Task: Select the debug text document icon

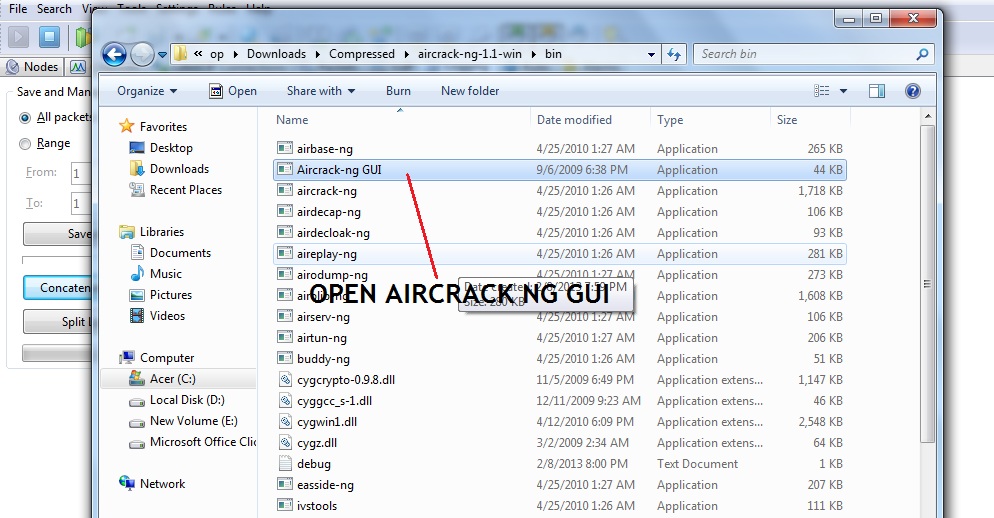Action: click(285, 463)
